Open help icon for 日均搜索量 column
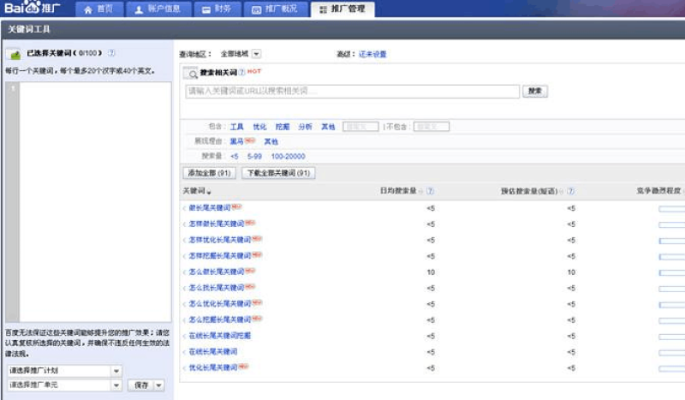Image resolution: width=685 pixels, height=400 pixels. (x=430, y=191)
